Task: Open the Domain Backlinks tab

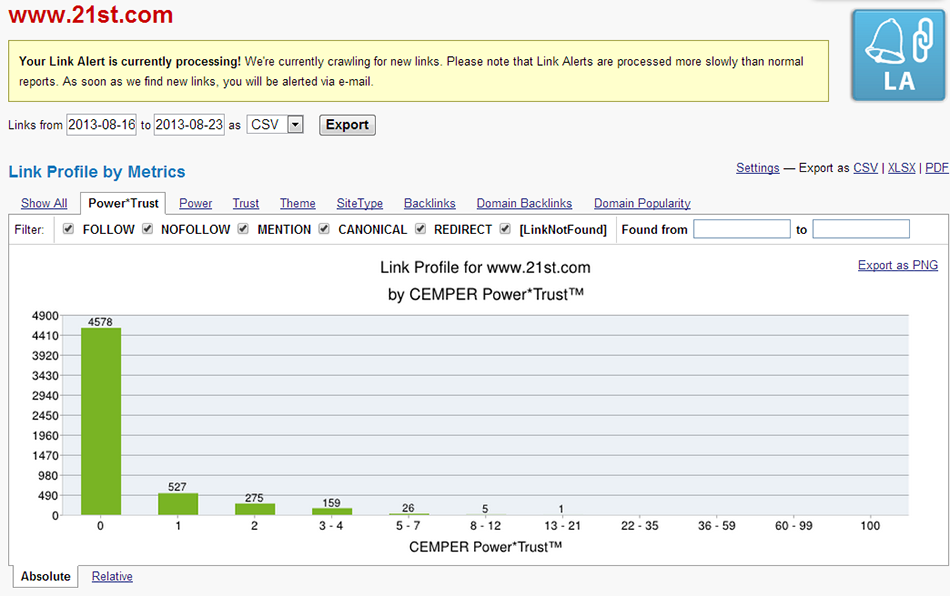Action: point(524,204)
